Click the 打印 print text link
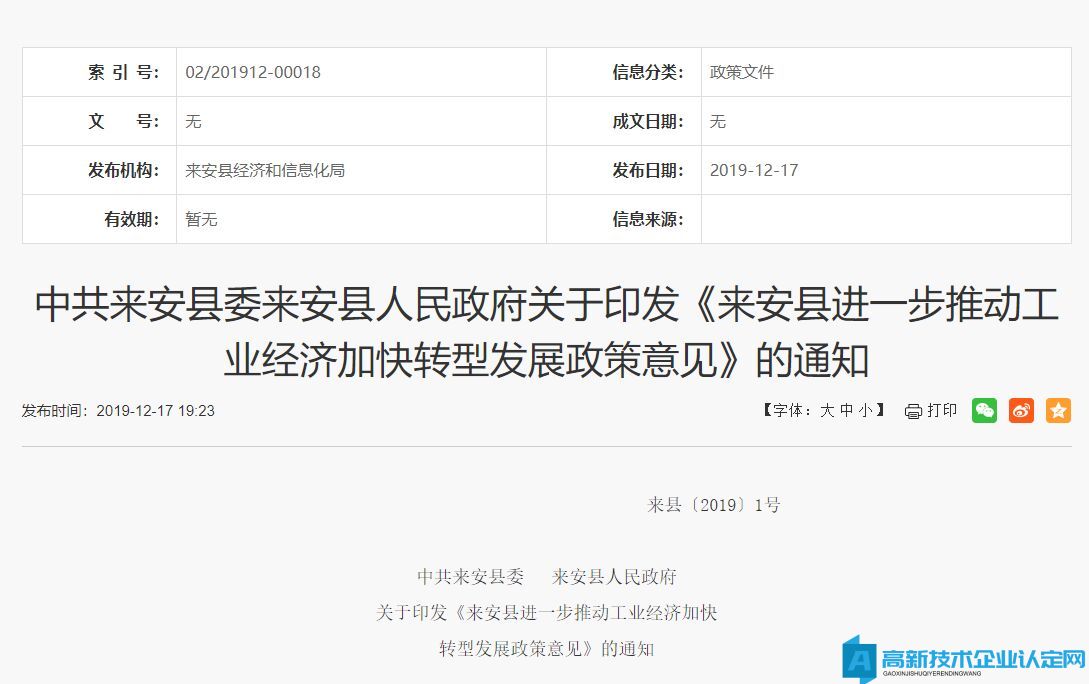 (x=942, y=410)
